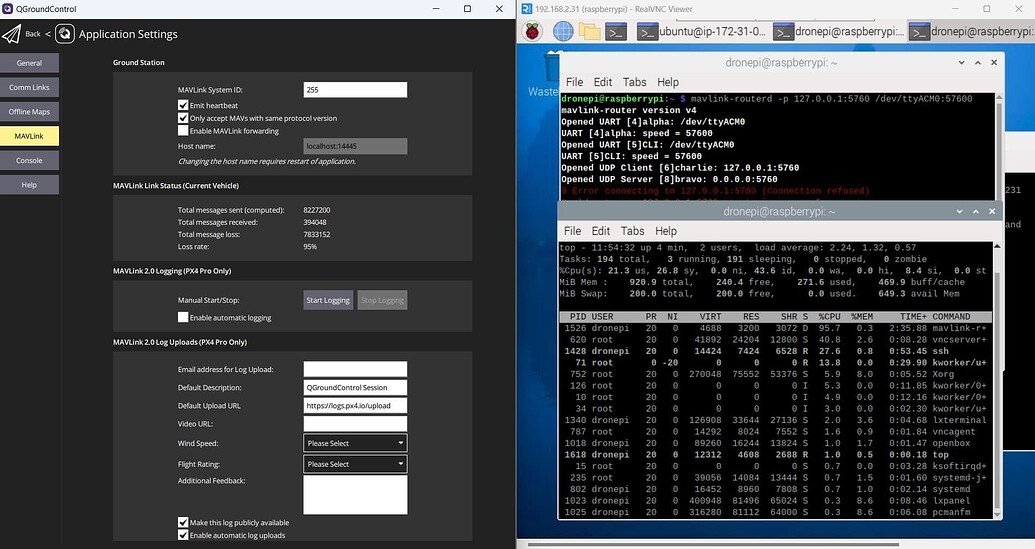Toggle the Emit heartbeat checkbox
Image resolution: width=1035 pixels, height=549 pixels.
click(x=183, y=105)
